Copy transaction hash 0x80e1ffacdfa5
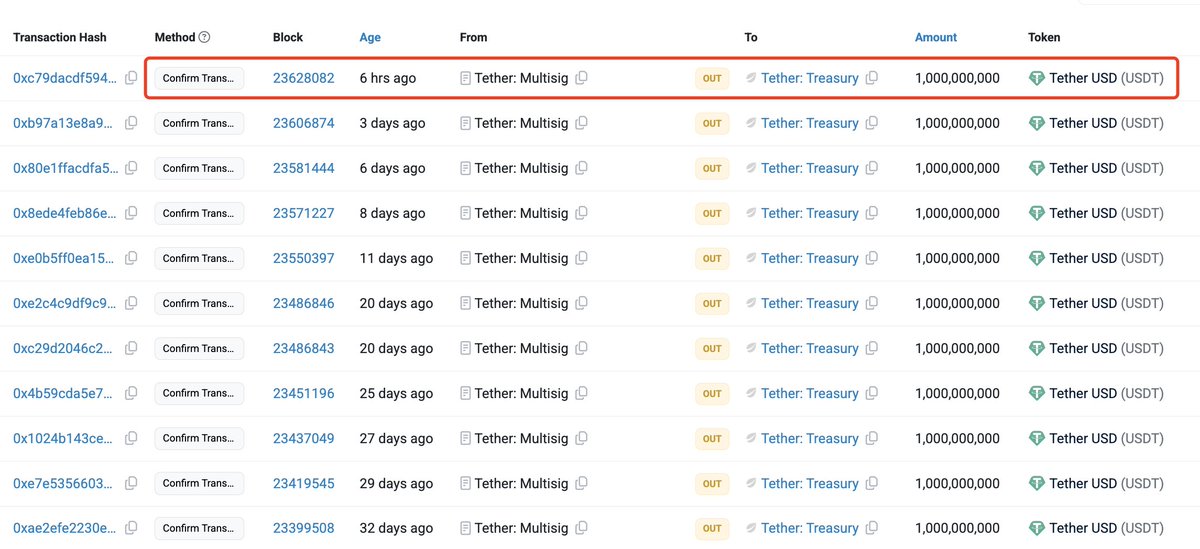Viewport: 1200px width, 549px height. (131, 168)
